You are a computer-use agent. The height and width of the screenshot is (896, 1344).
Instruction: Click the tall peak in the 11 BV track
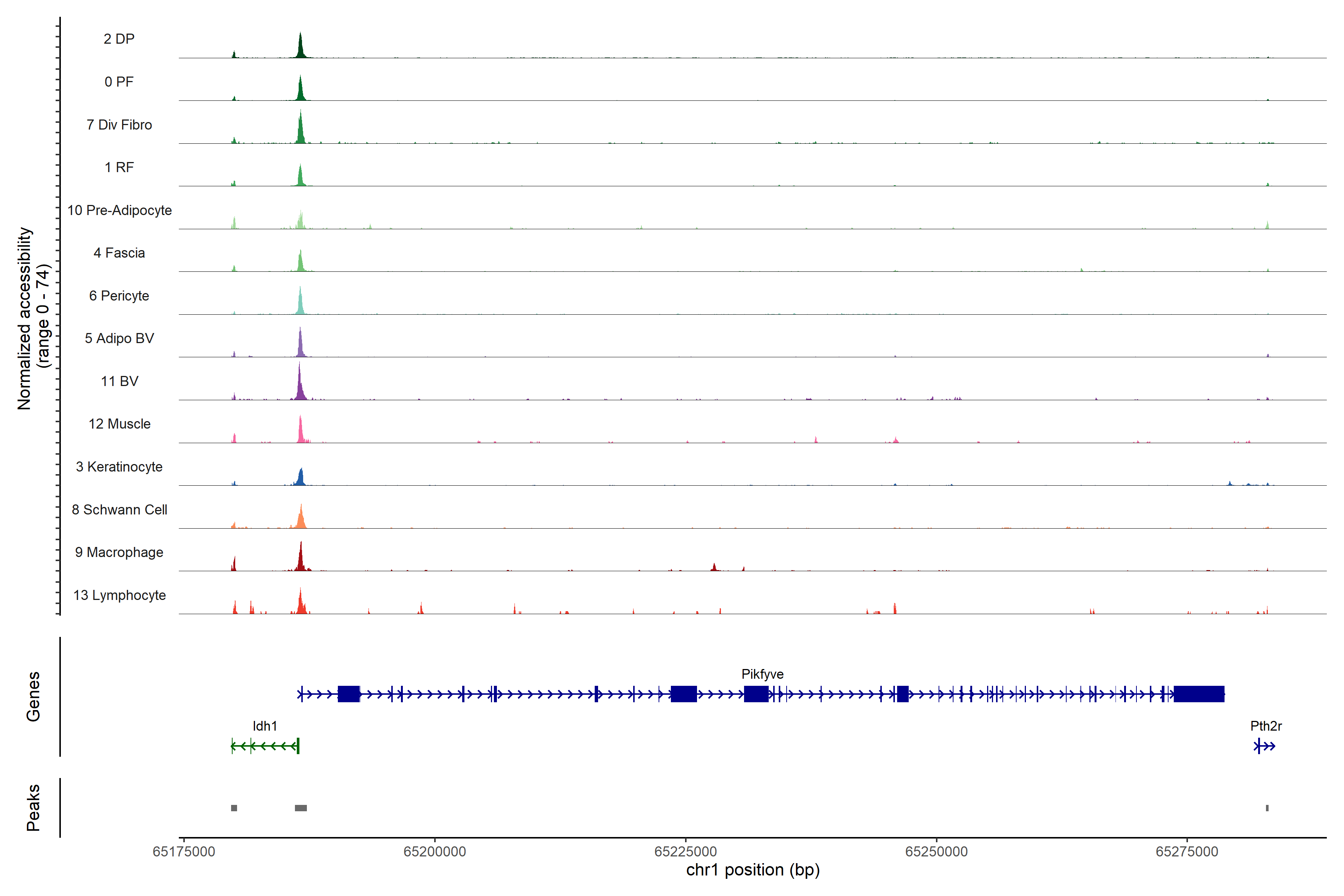click(299, 386)
